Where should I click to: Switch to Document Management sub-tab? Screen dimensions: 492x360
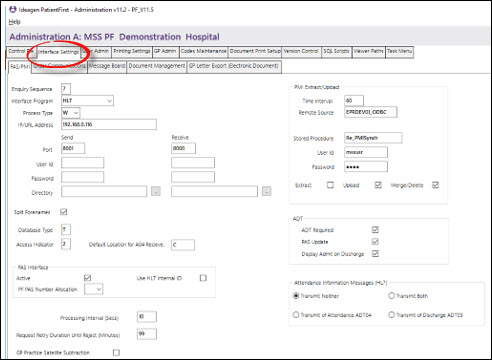(157, 66)
